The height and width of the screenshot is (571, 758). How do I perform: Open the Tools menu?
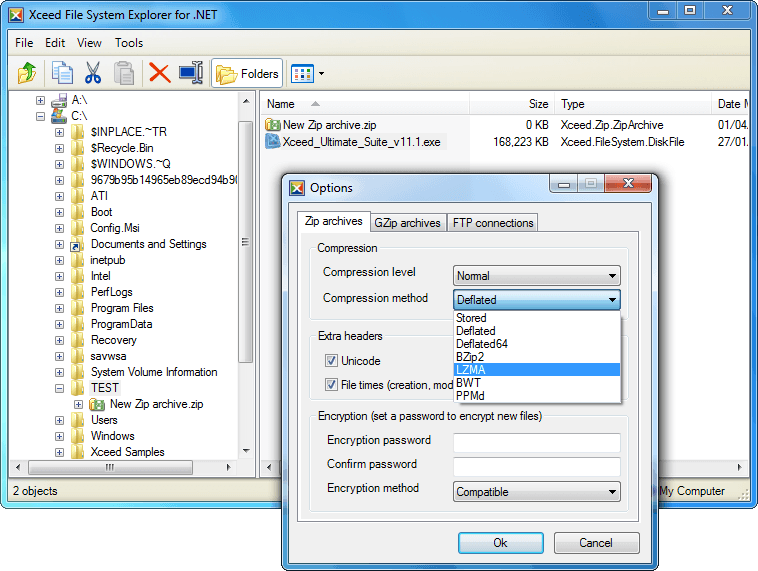[129, 43]
